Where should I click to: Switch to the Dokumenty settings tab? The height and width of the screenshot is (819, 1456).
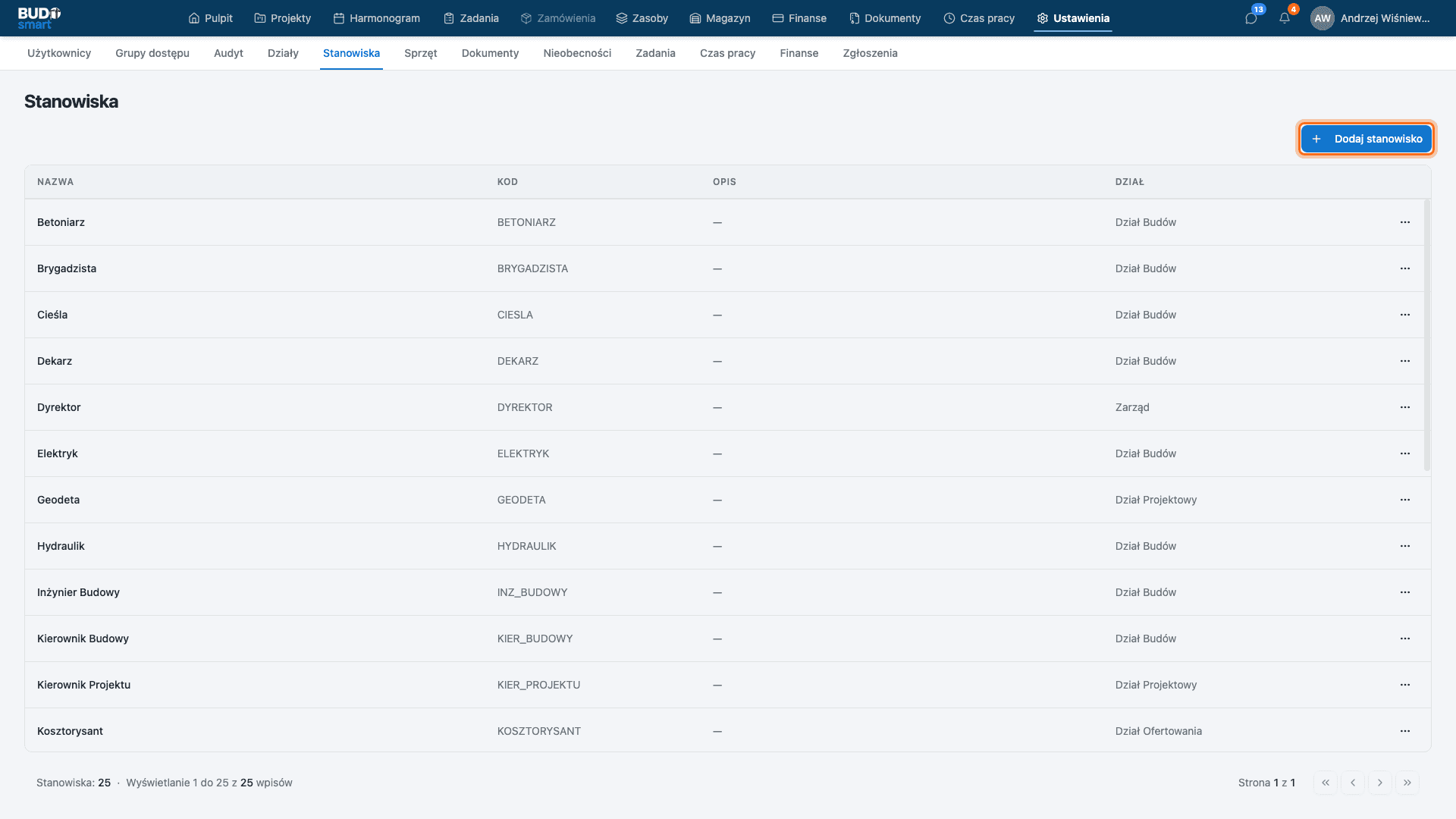tap(490, 53)
